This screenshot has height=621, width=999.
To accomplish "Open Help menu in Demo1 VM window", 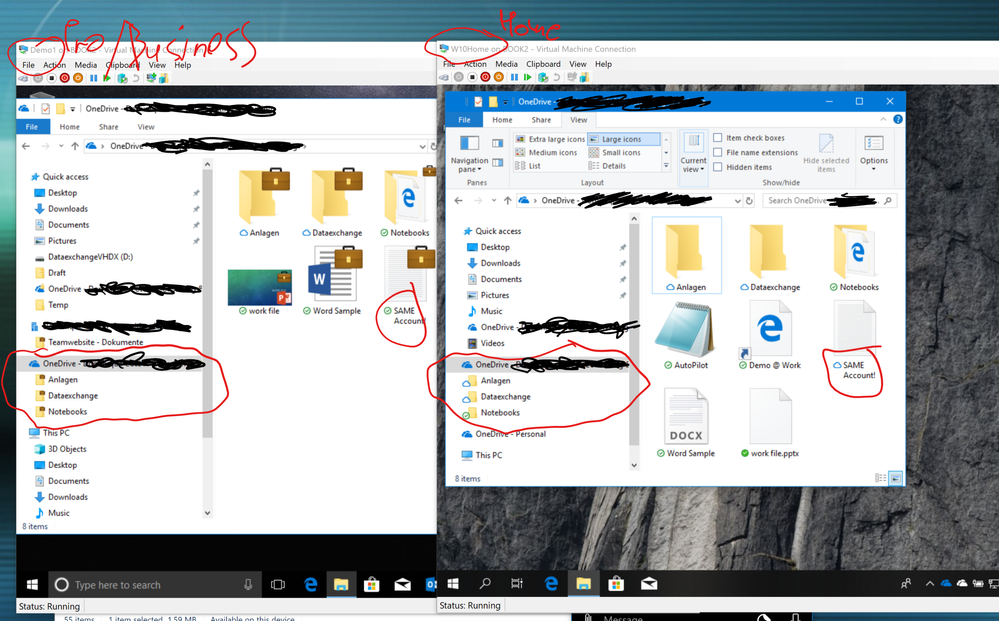I will [183, 65].
